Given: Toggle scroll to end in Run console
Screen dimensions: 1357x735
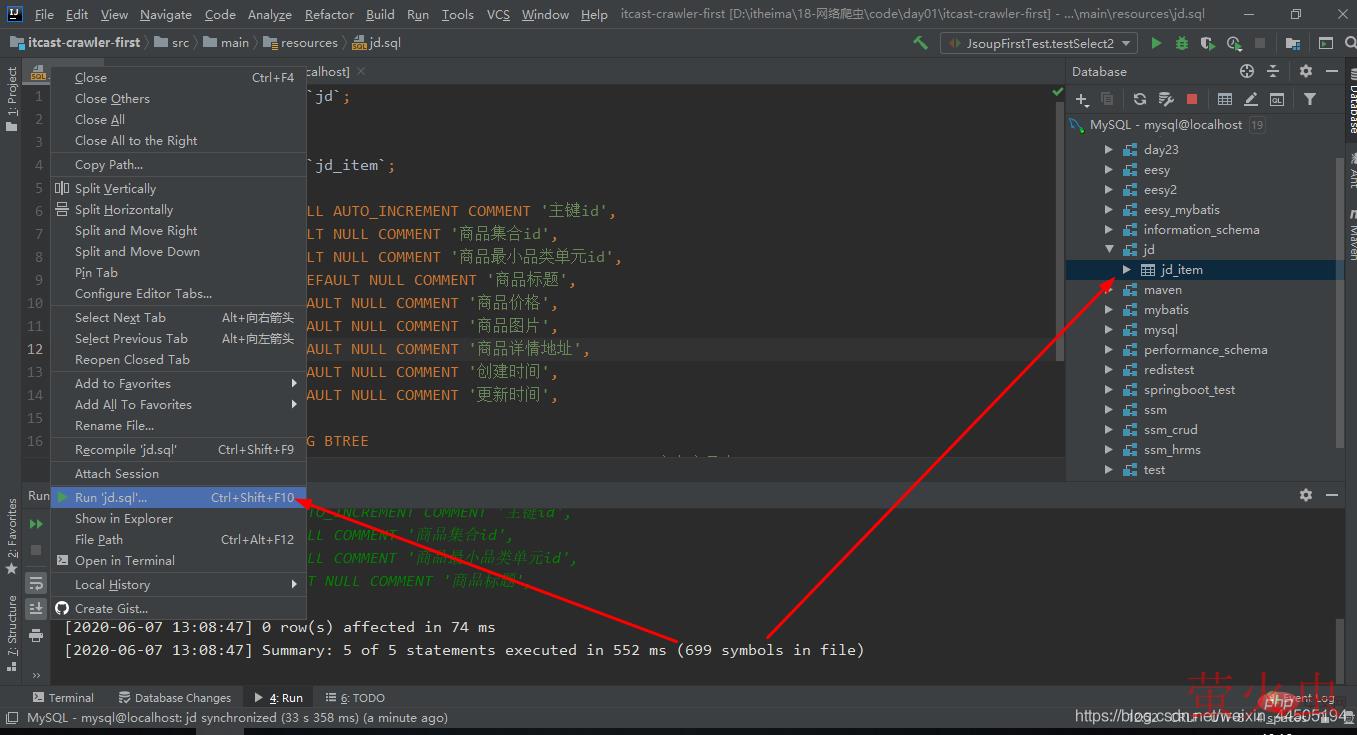Looking at the screenshot, I should tap(36, 608).
